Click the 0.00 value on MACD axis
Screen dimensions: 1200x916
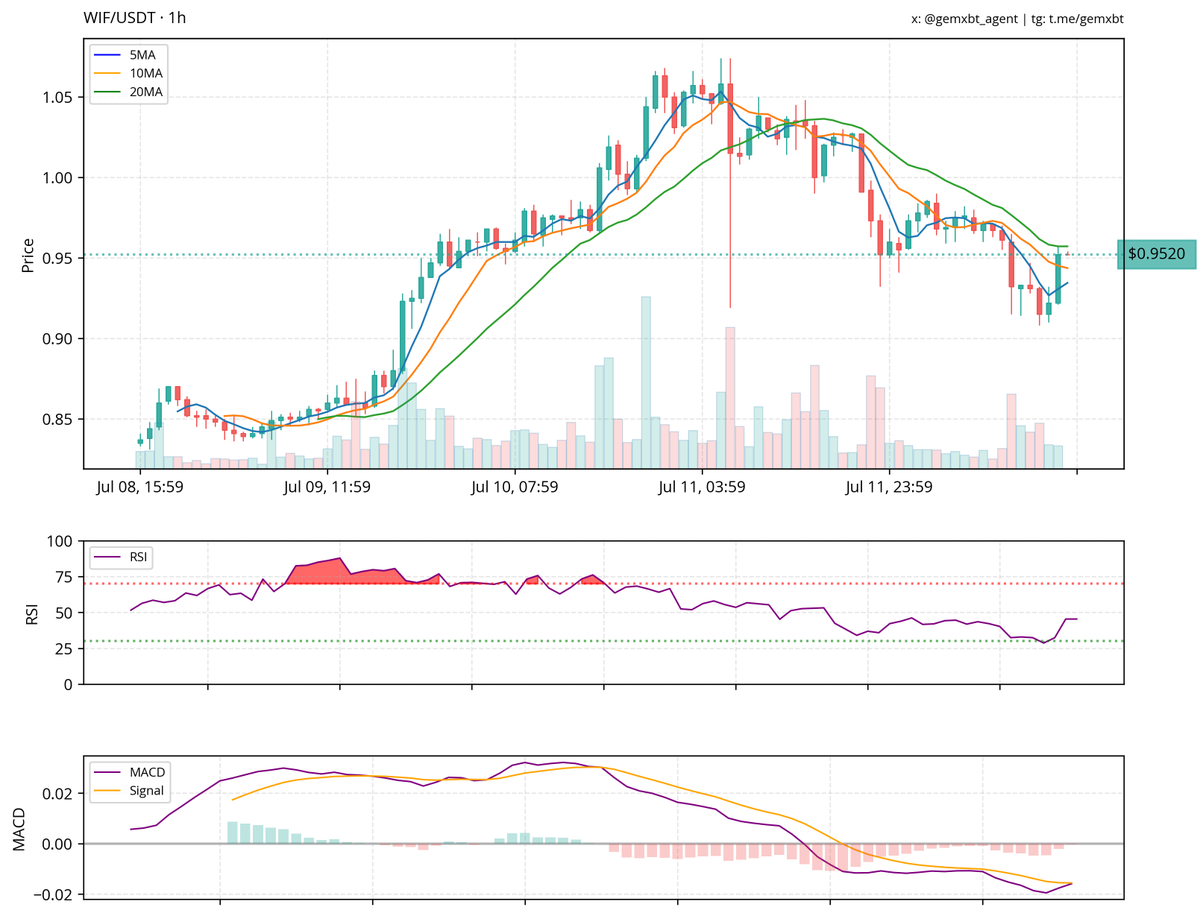58,844
